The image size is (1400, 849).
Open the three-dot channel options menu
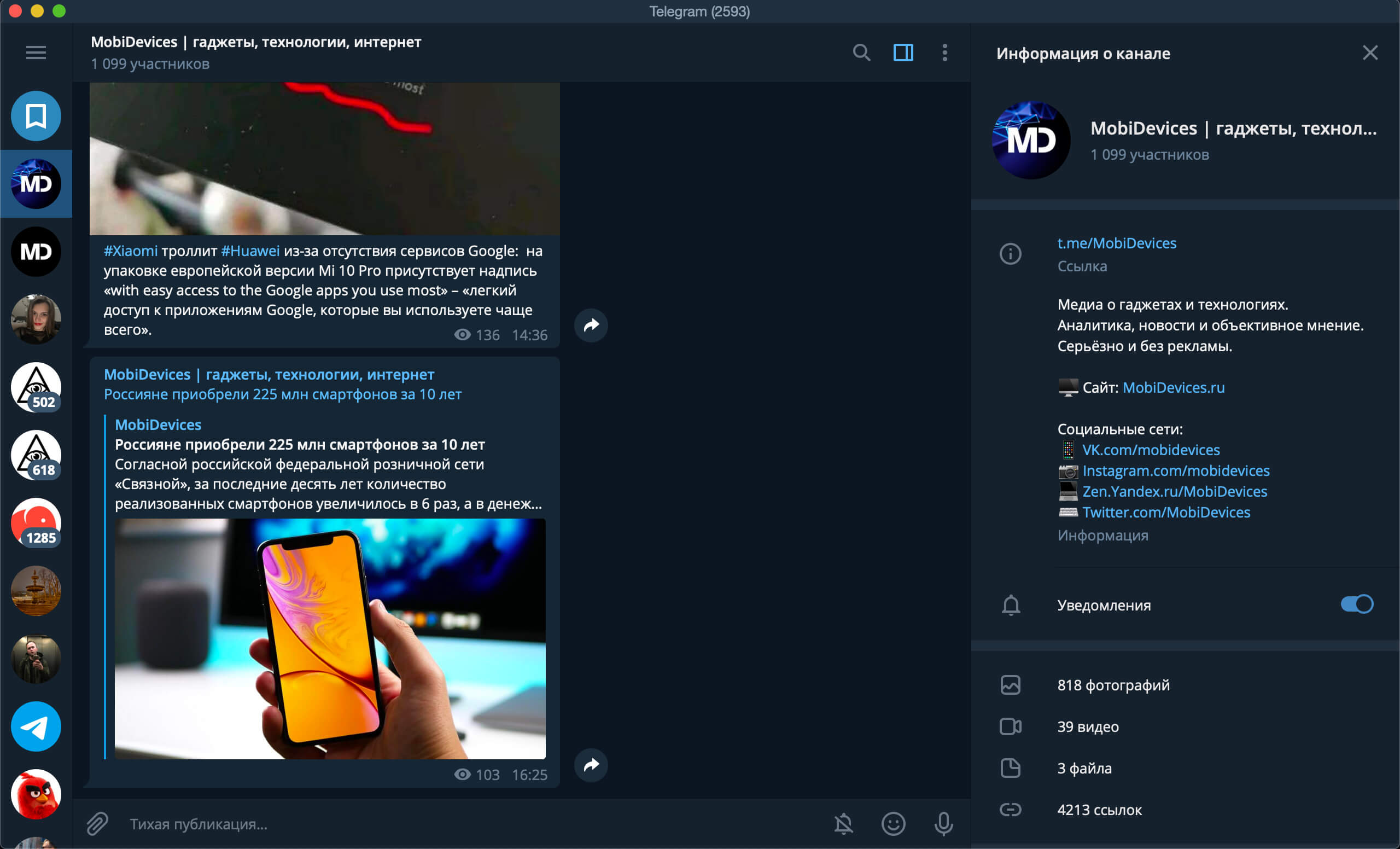pos(944,53)
